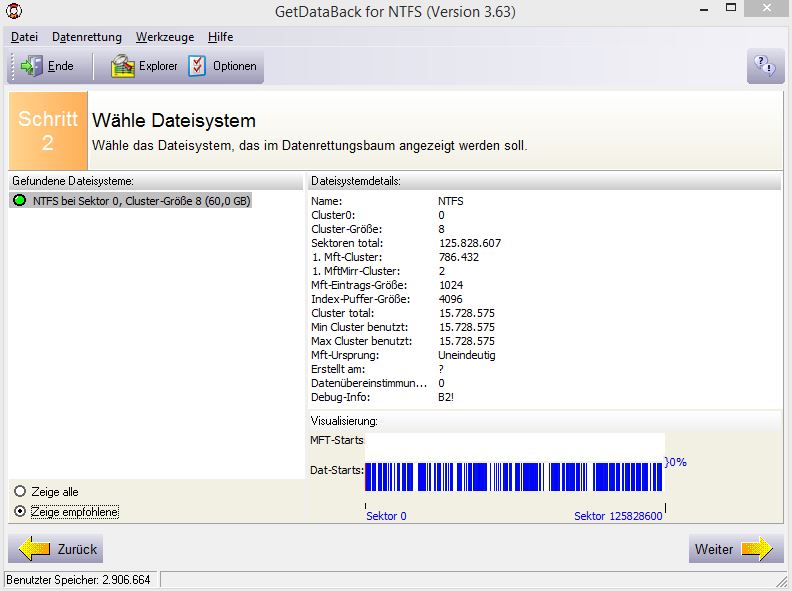Viewport: 792px width, 591px height.
Task: Click the Mft-Eintrags-Größe value 1024
Action: coord(451,285)
